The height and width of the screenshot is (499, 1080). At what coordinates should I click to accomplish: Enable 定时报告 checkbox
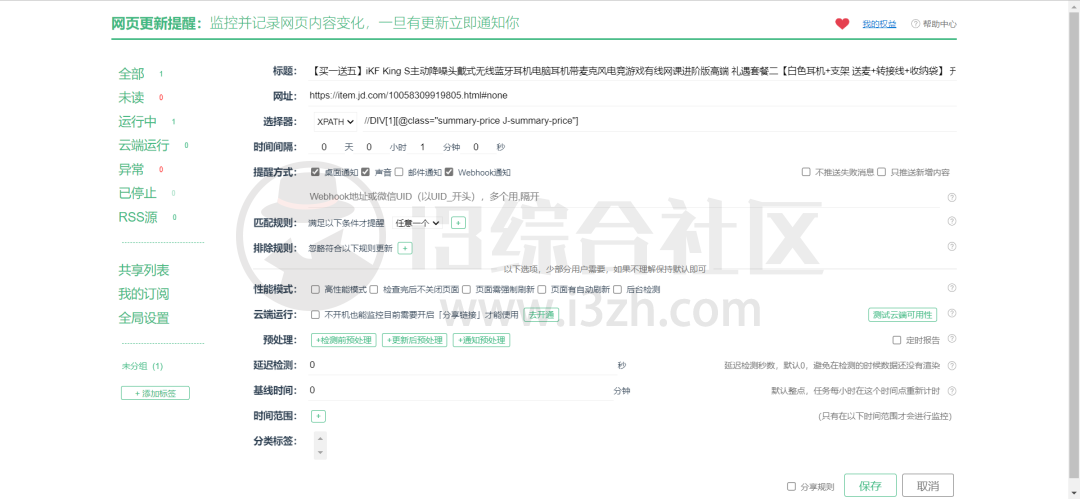[897, 340]
